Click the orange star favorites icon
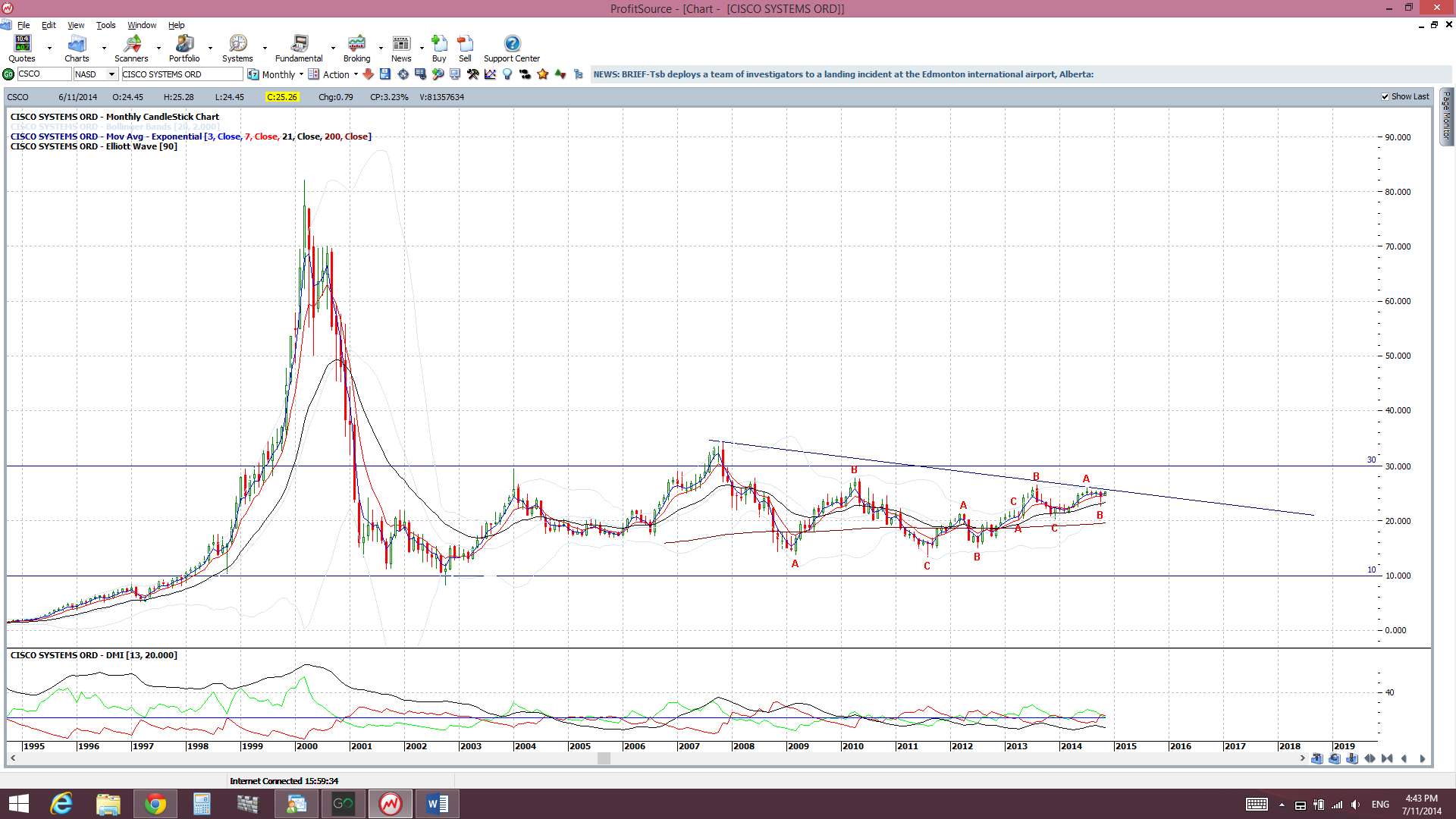This screenshot has width=1456, height=819. (543, 74)
